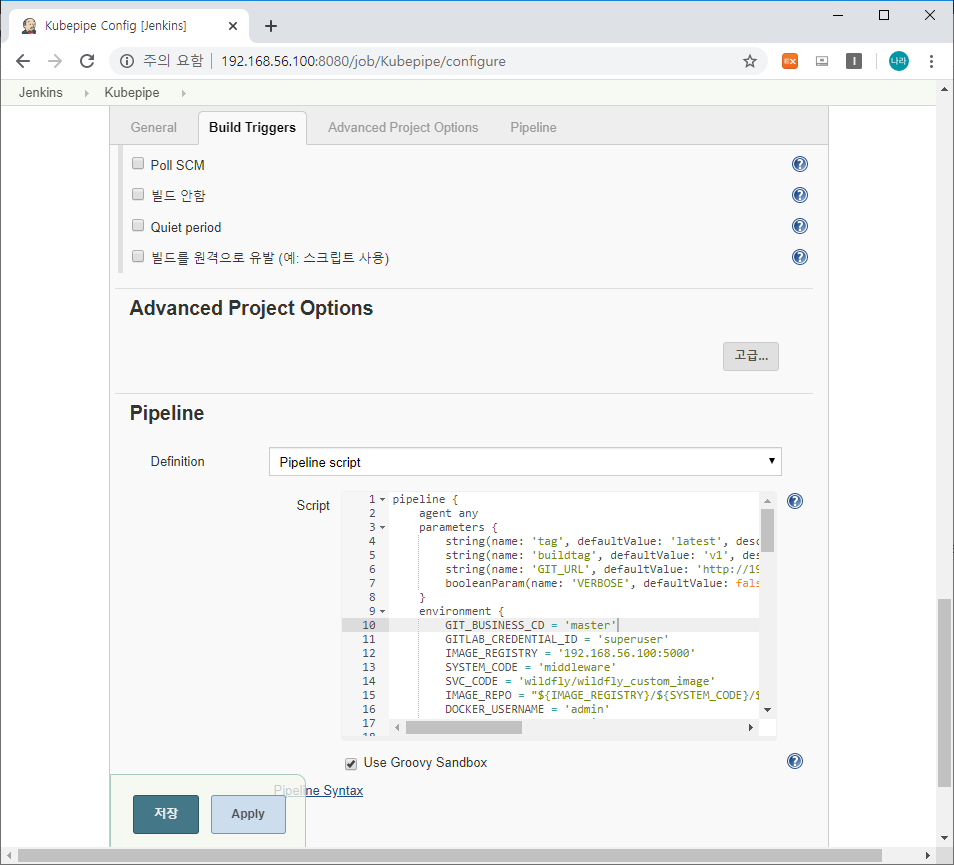Click the script editor scroll-right arrow
This screenshot has height=865, width=954.
751,728
